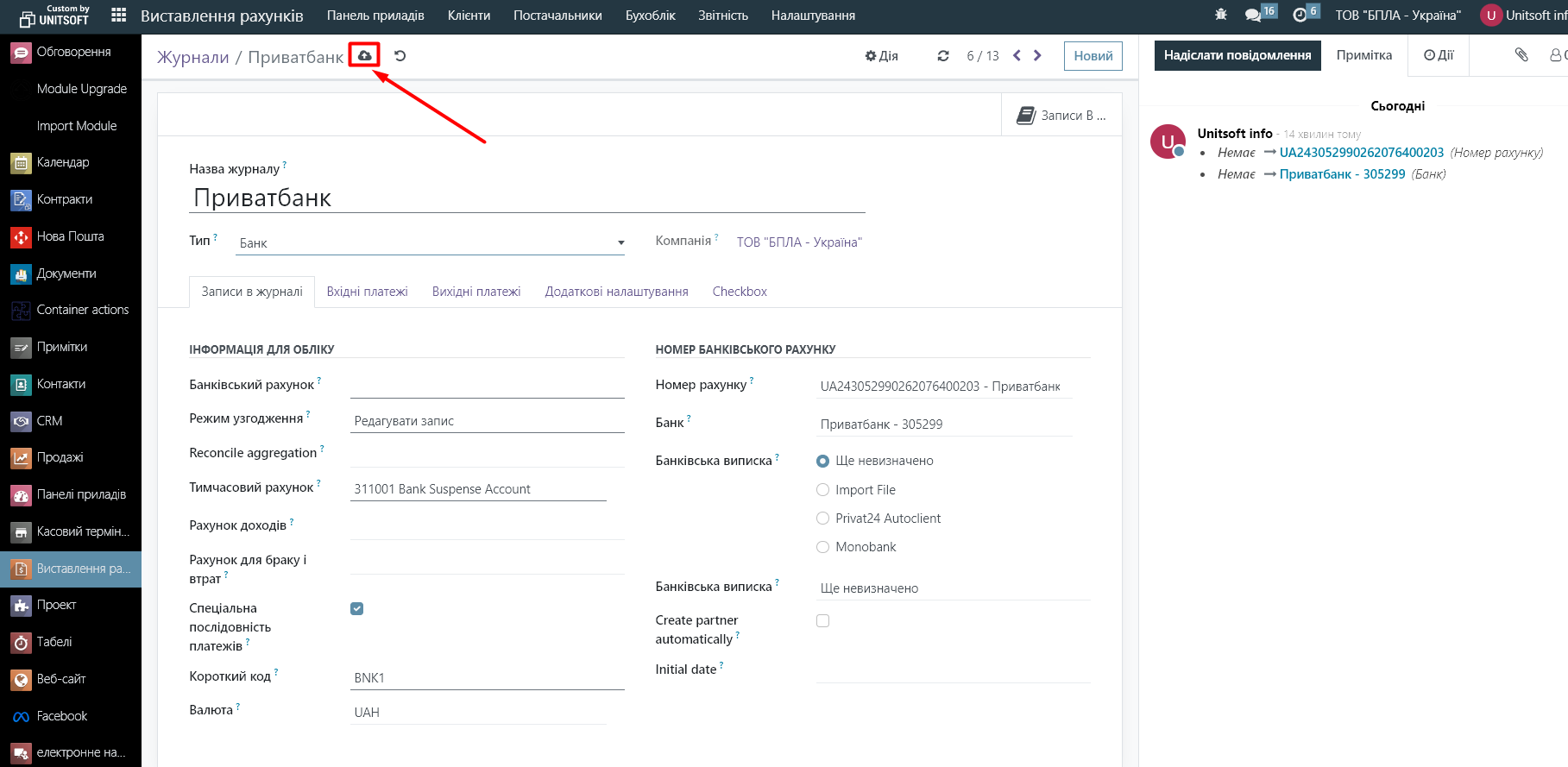Open the Дія actions dropdown
The width and height of the screenshot is (1568, 767).
tap(881, 56)
